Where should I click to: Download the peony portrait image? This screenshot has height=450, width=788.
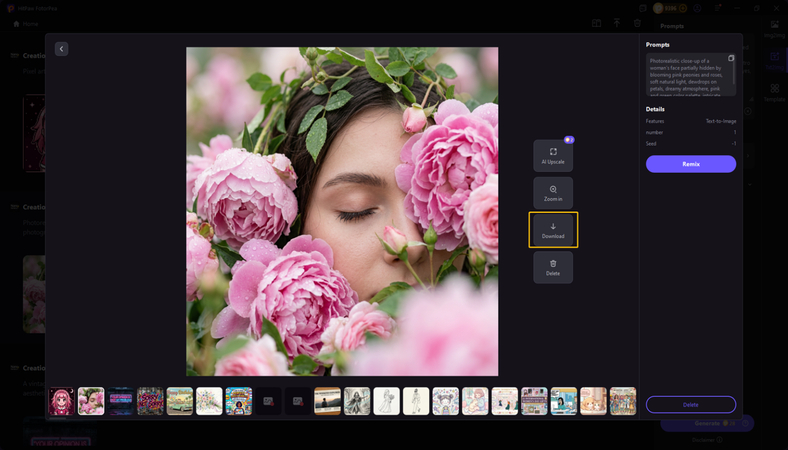553,230
